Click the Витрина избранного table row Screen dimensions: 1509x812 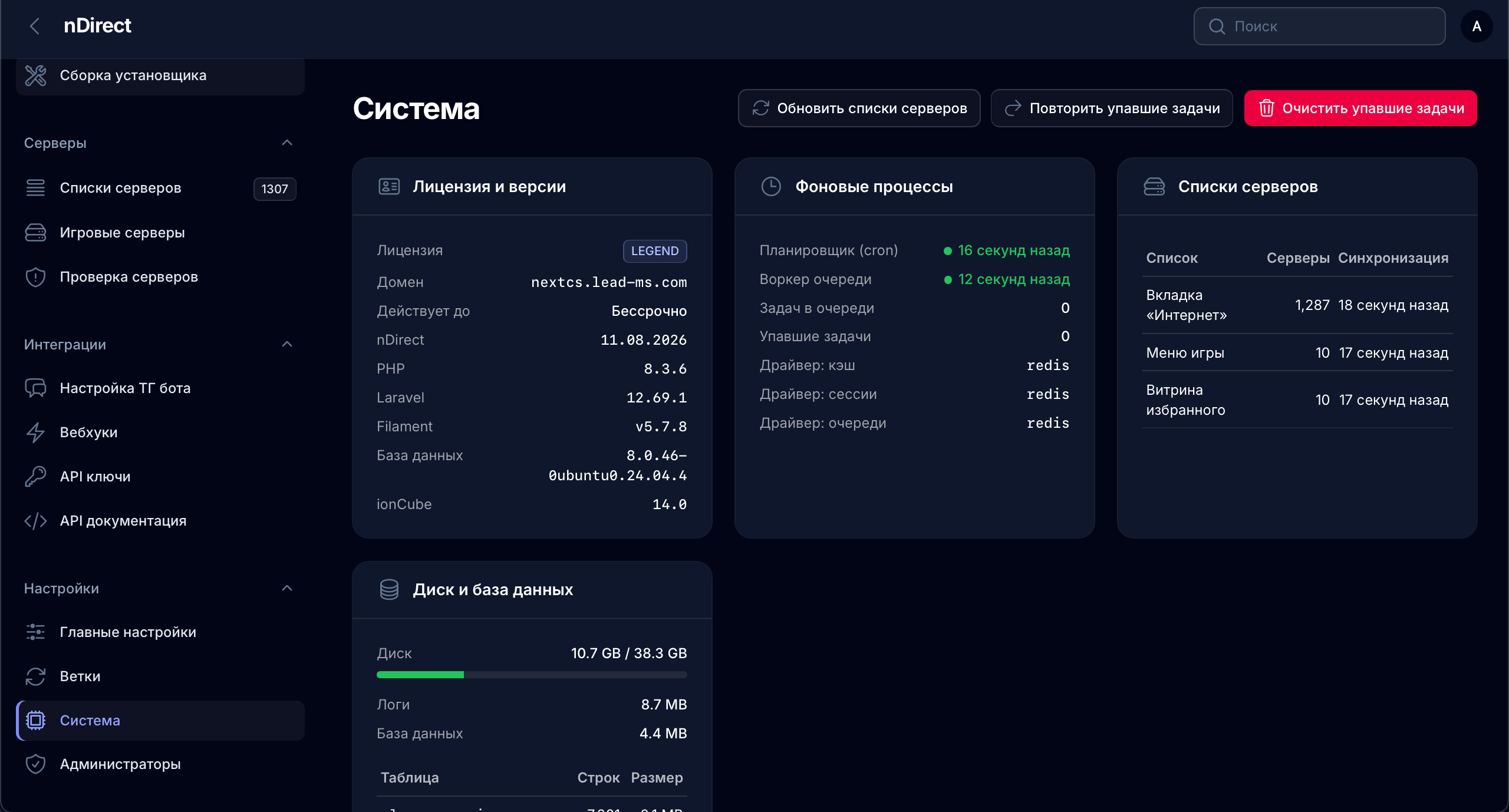coord(1297,400)
